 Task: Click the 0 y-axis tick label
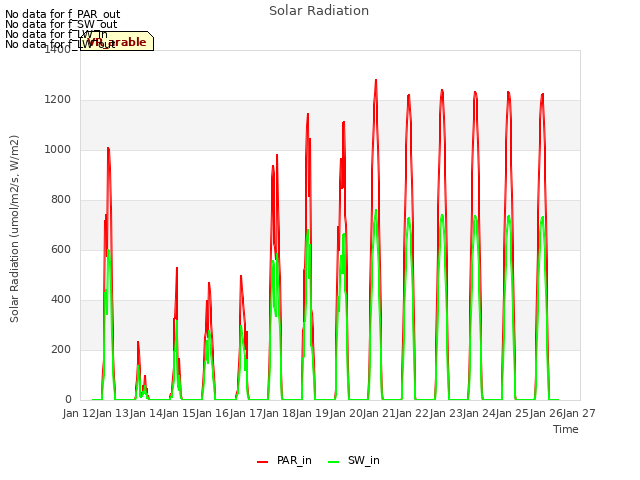coord(68,400)
